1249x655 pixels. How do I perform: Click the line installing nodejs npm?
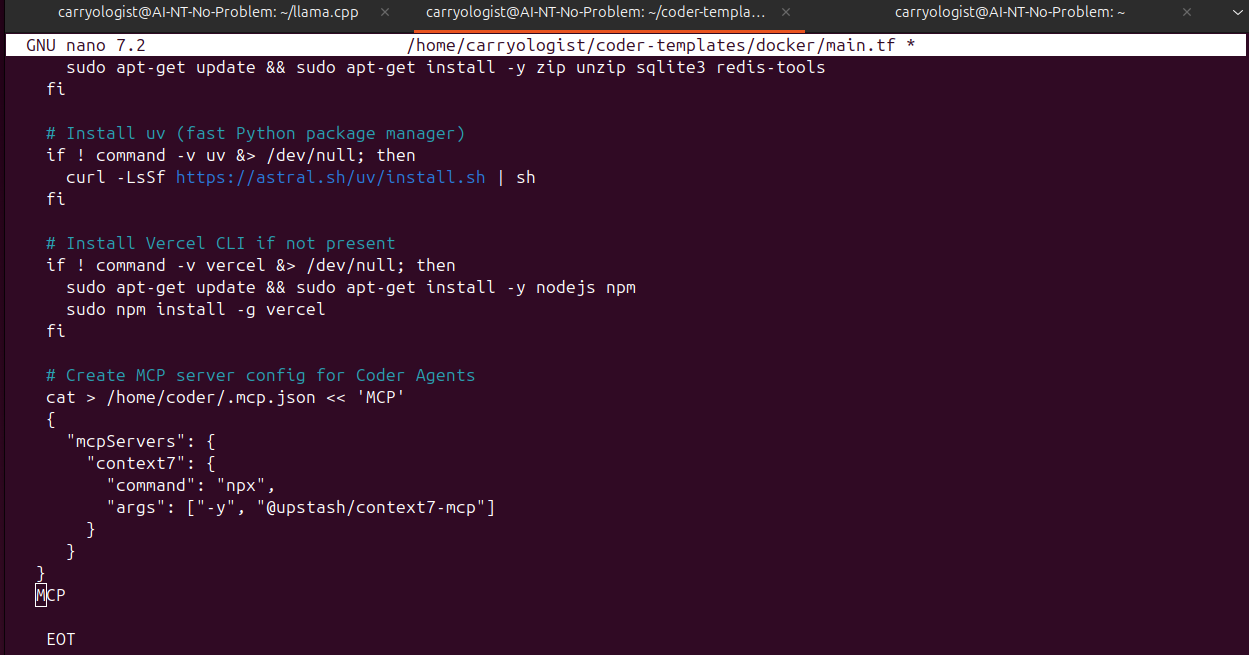(x=351, y=287)
